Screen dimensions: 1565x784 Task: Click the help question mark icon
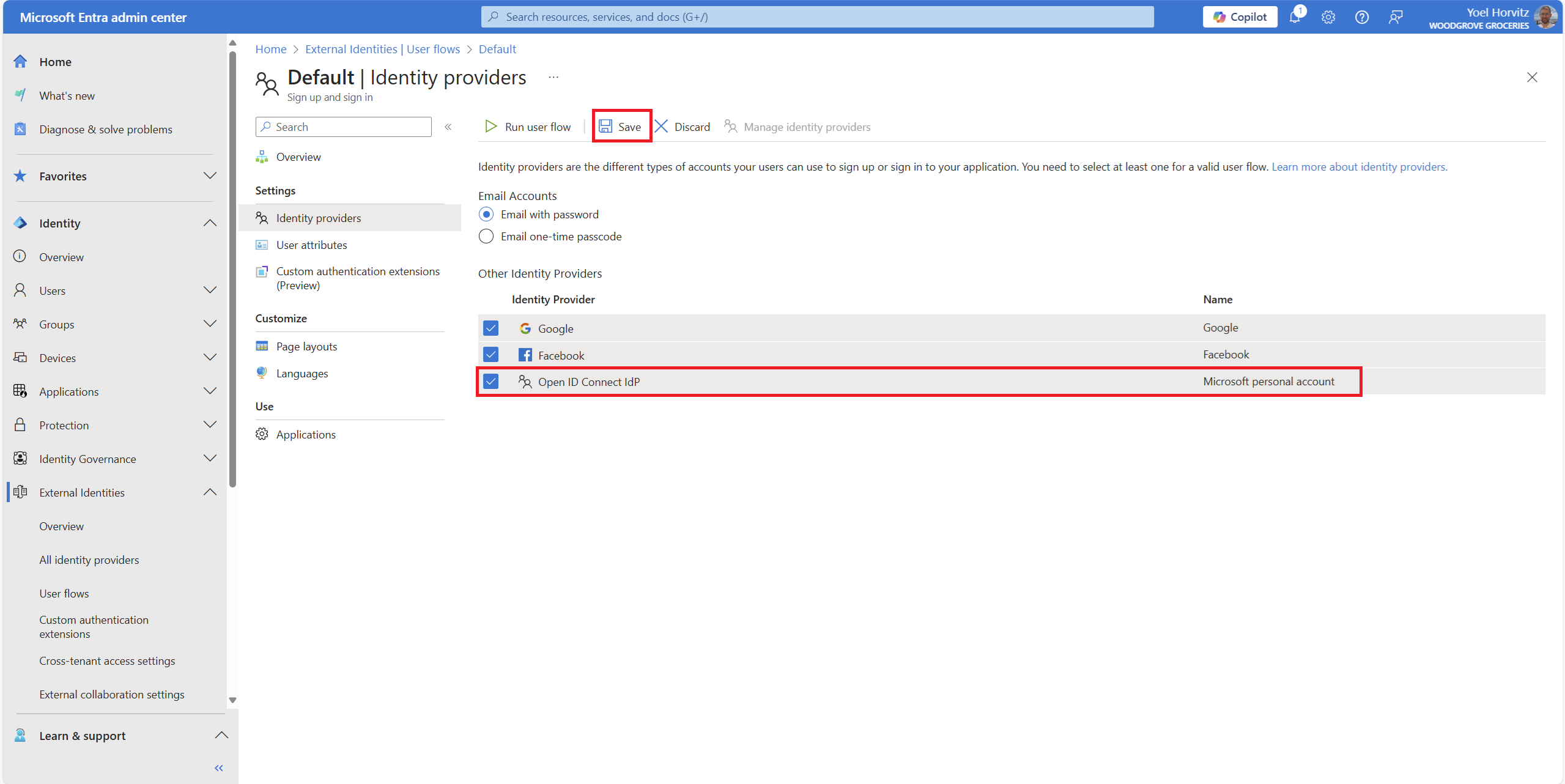(1361, 17)
